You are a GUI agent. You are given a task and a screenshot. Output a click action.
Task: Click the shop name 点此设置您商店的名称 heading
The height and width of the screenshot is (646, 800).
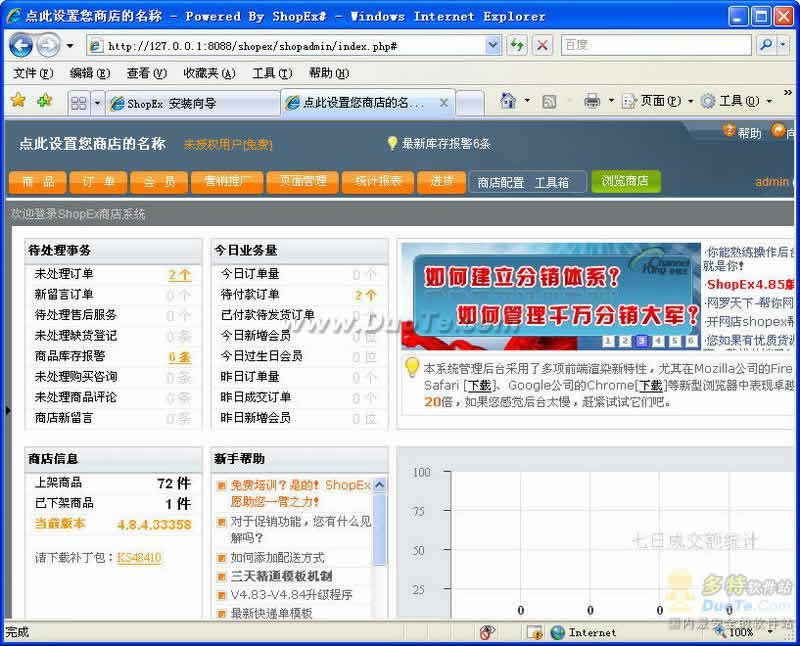coord(92,143)
